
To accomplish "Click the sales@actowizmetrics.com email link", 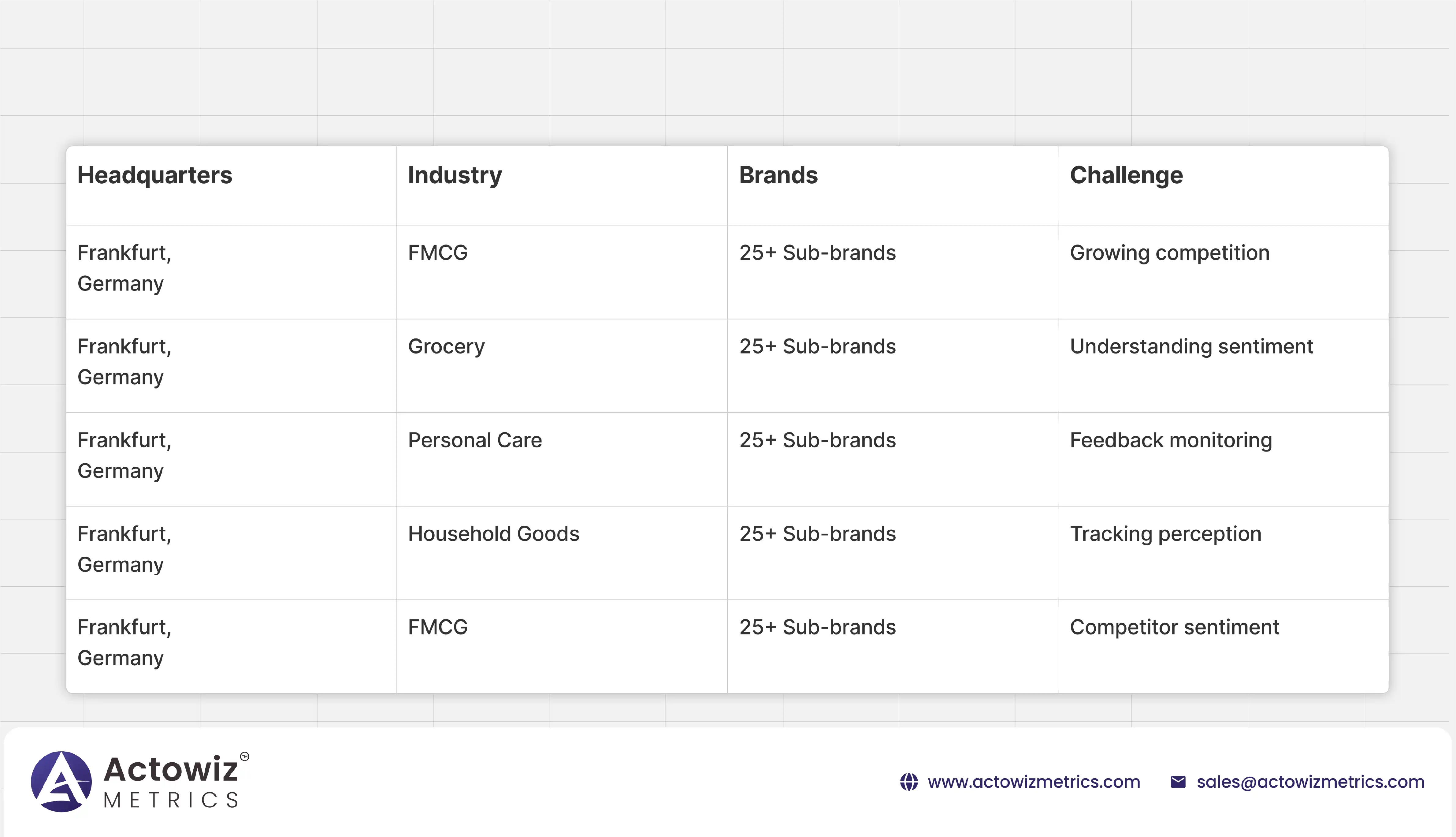I will tap(1310, 782).
